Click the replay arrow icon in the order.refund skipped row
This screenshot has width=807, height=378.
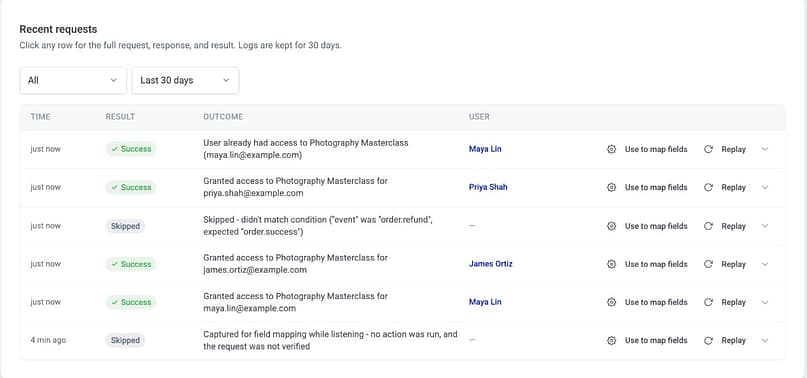coord(708,226)
